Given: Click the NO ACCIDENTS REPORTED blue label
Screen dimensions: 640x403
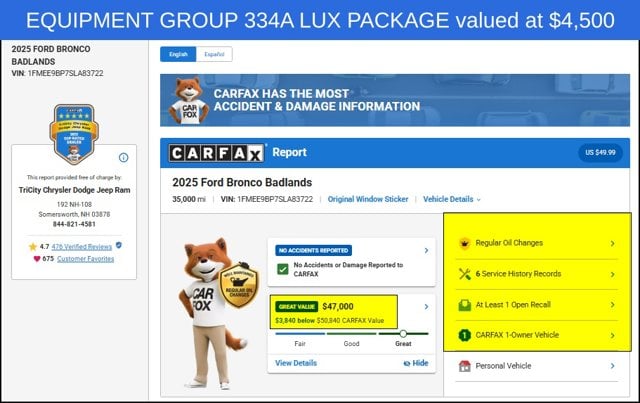Looking at the screenshot, I should pos(313,250).
